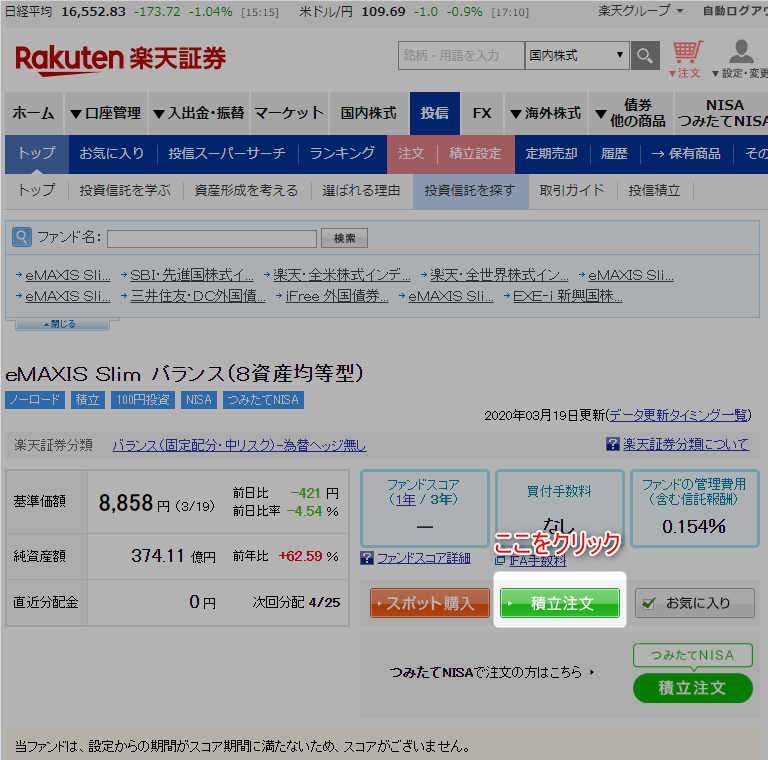Open the バランス(固定配分・中リスク)-為替ヘッジ無し link
The image size is (768, 760).
(239, 445)
